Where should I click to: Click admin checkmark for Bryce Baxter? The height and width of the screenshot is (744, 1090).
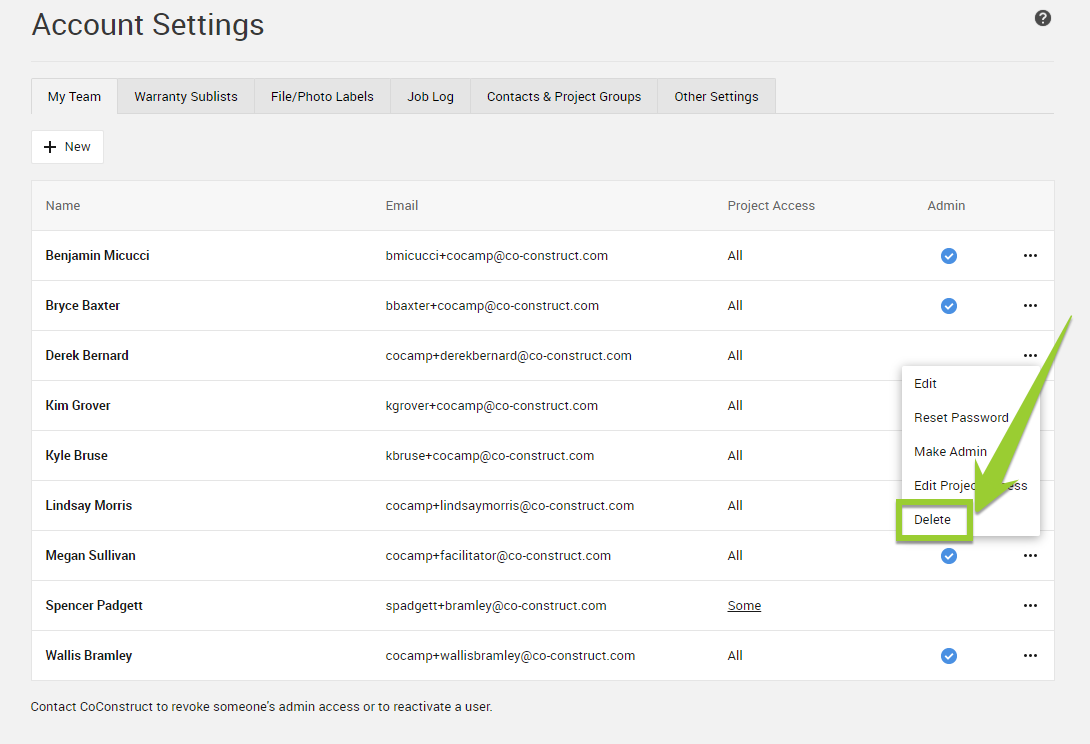coord(948,306)
